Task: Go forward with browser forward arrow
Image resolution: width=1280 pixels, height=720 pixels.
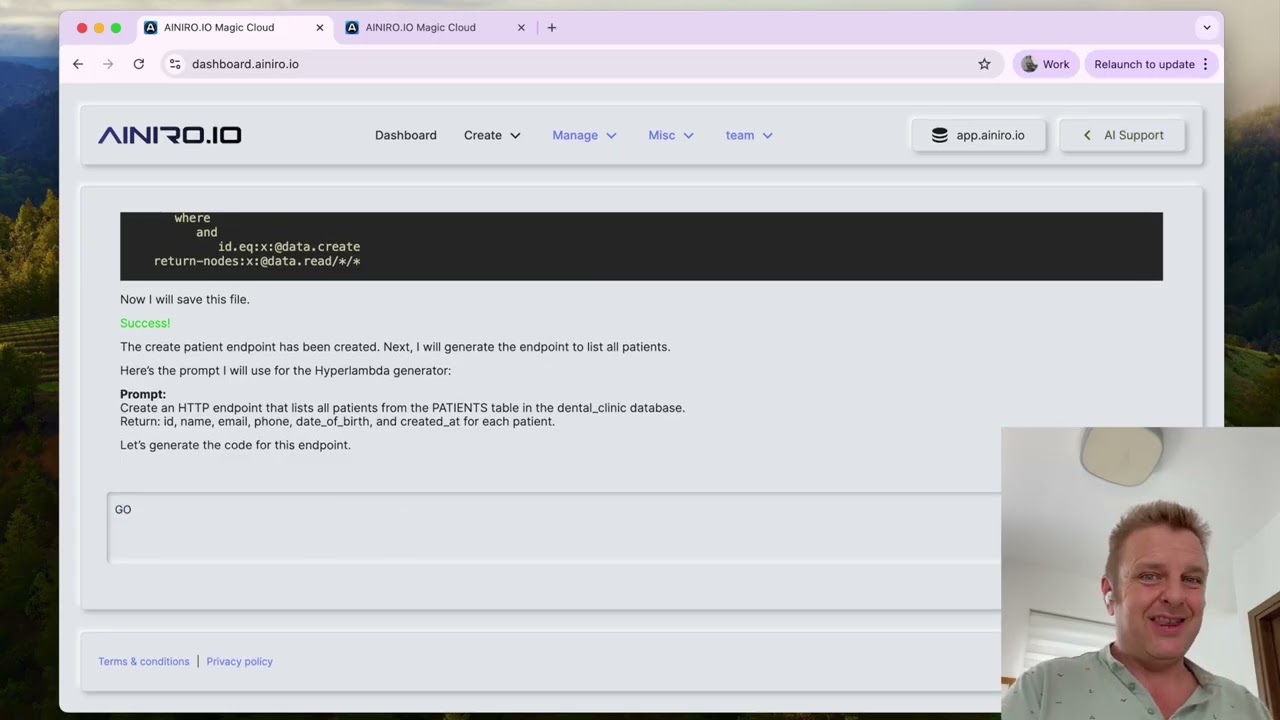Action: coord(108,64)
